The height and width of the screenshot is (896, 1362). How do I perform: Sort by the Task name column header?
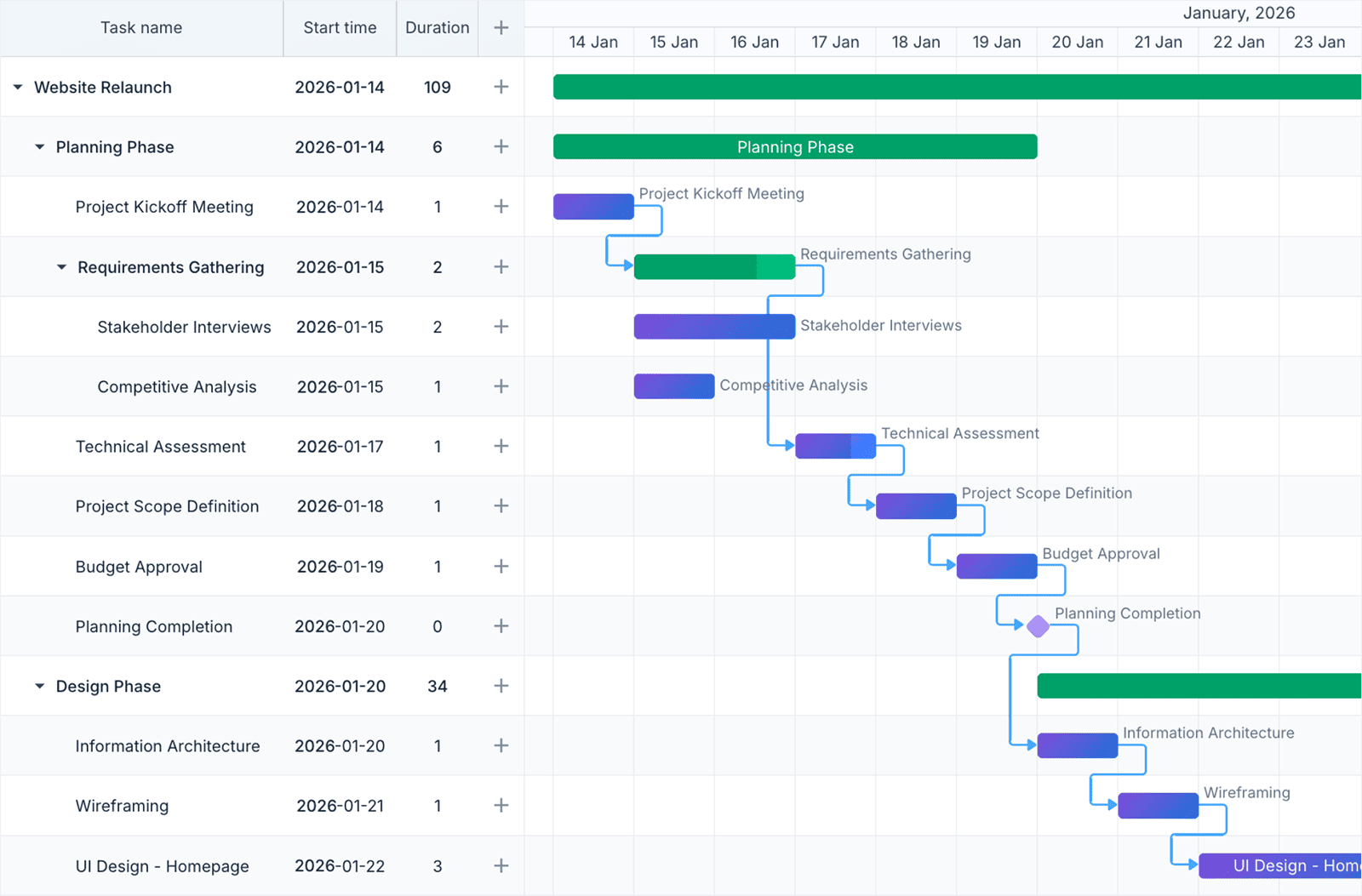click(x=141, y=28)
